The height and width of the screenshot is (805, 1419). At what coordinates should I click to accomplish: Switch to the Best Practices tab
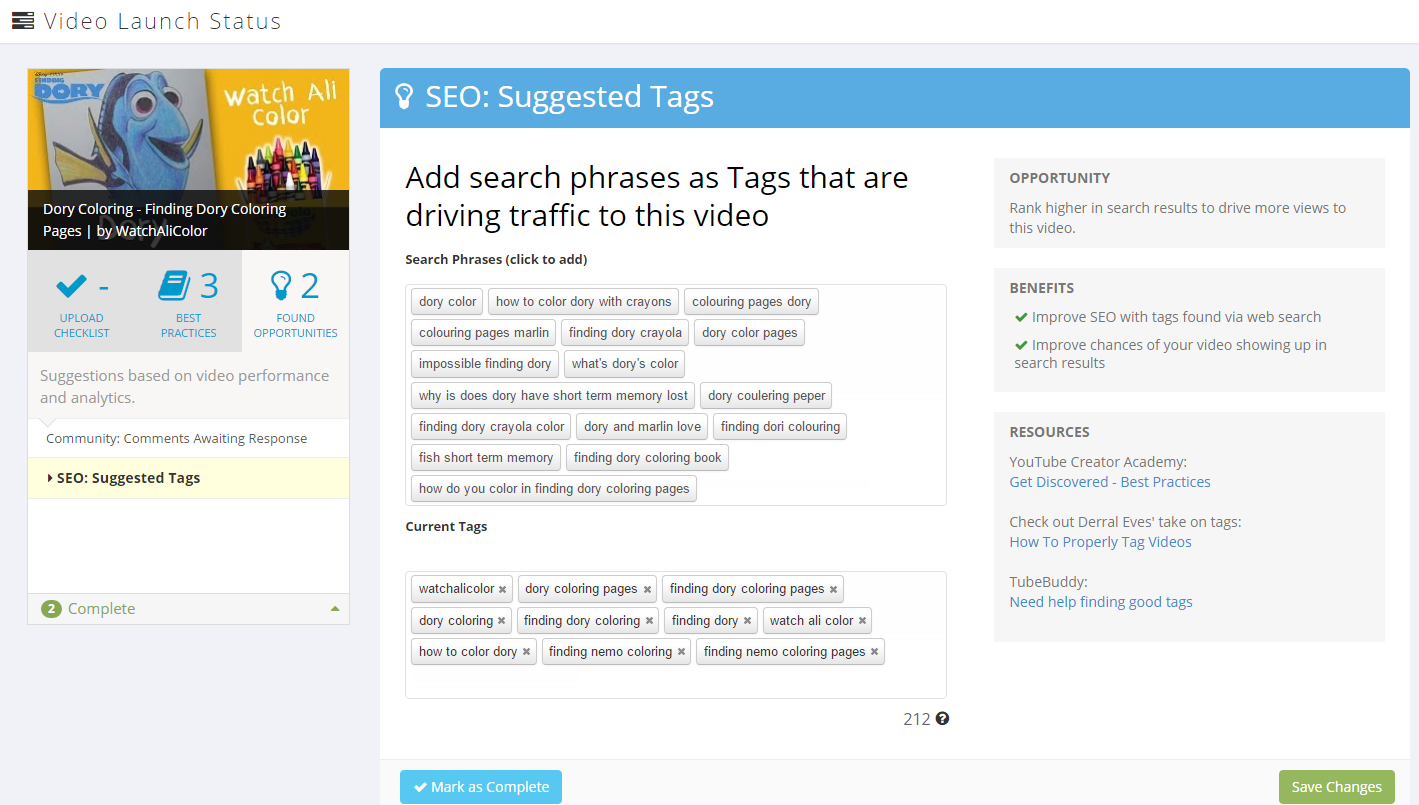tap(188, 301)
